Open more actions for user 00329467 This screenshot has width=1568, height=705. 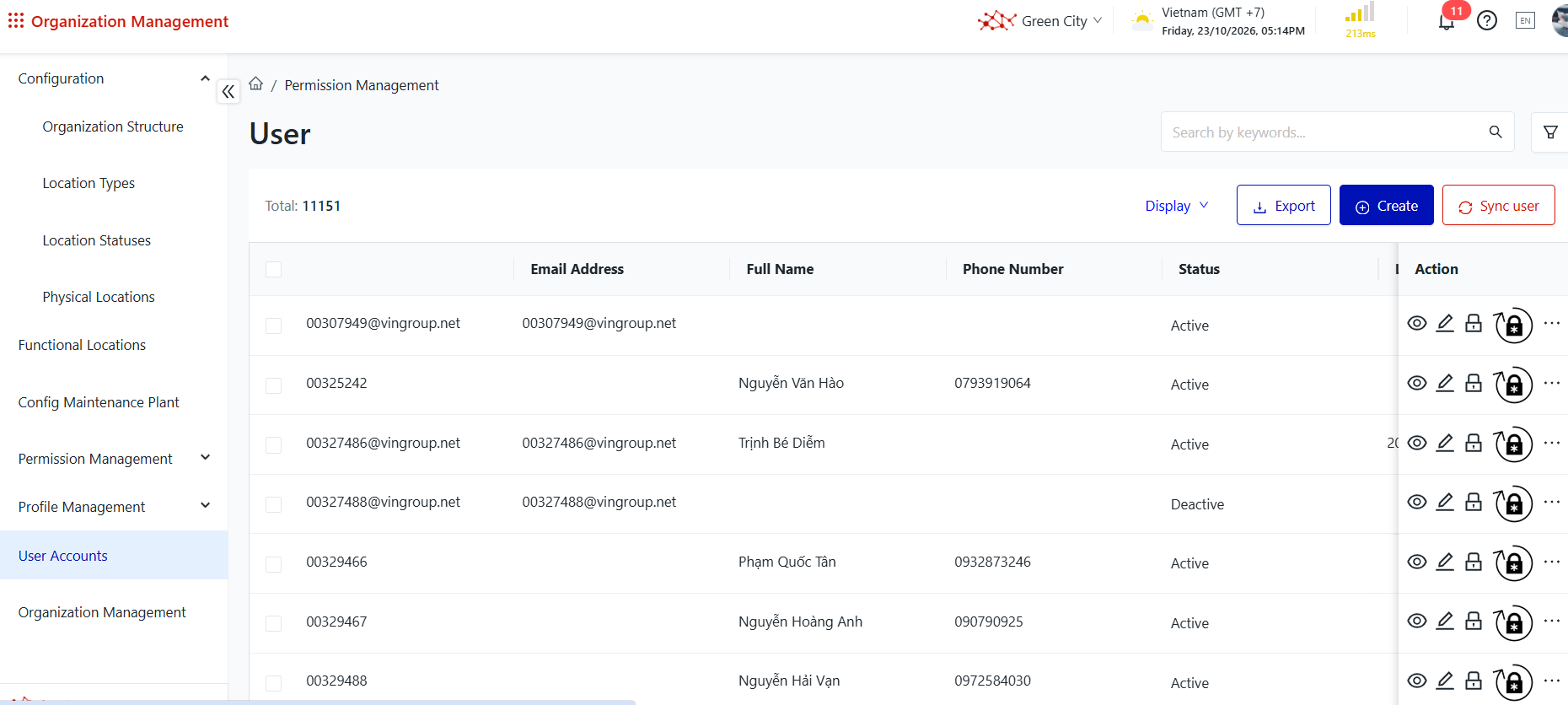pos(1552,621)
